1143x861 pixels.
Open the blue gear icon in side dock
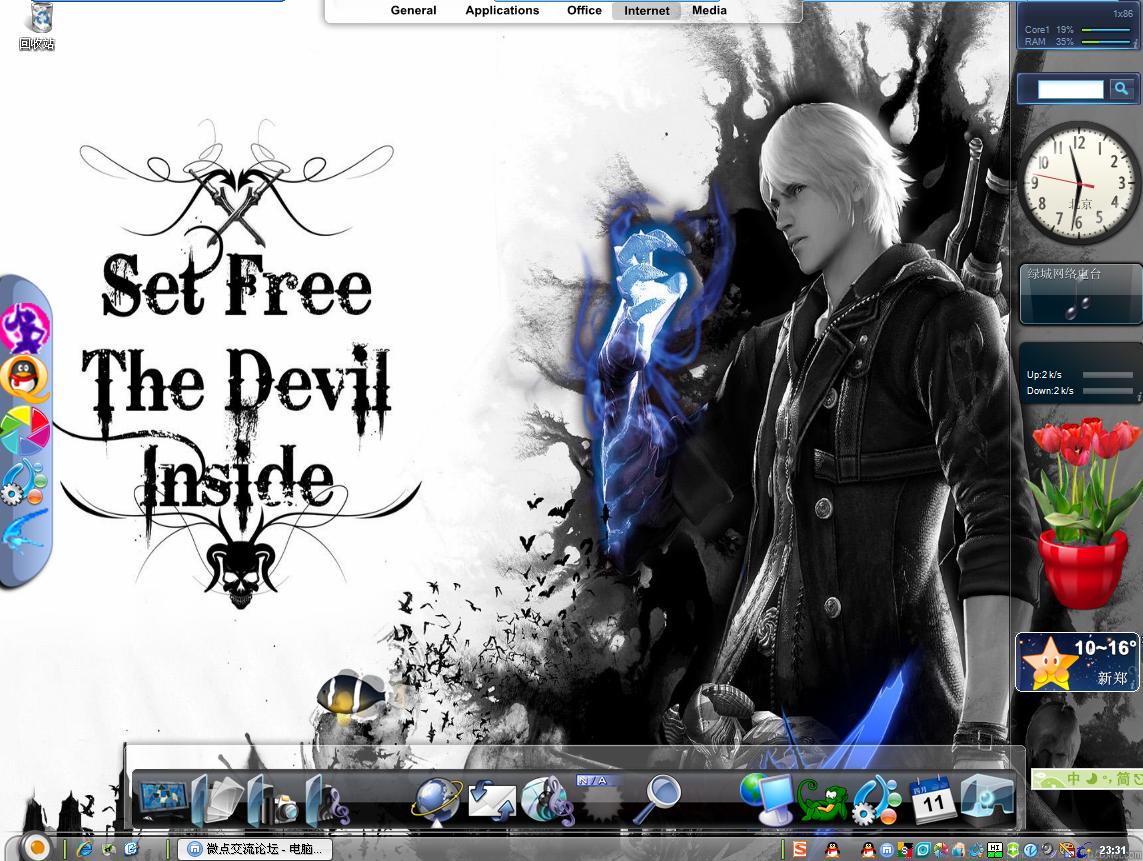25,482
